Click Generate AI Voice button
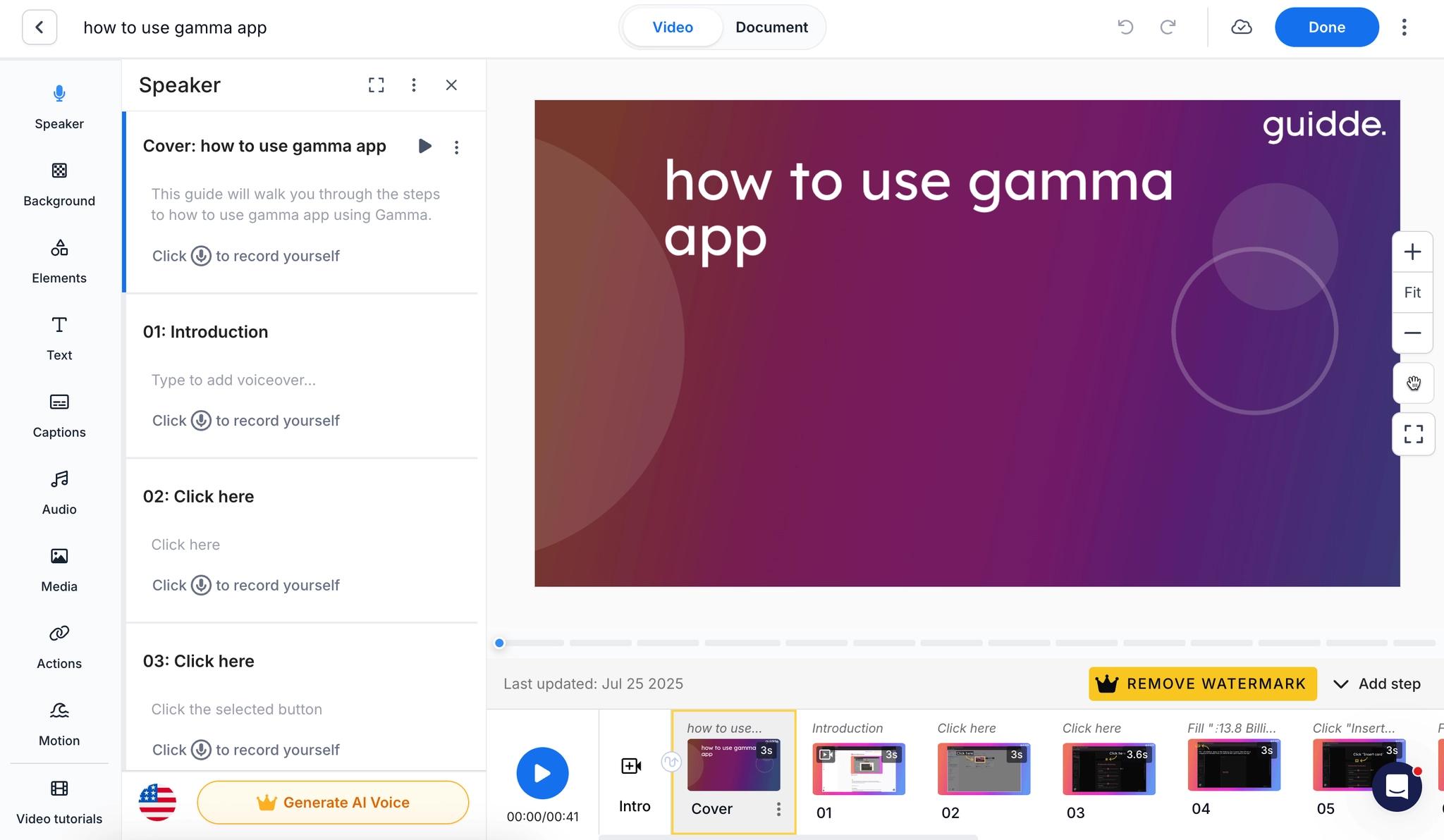The image size is (1444, 840). (x=333, y=803)
